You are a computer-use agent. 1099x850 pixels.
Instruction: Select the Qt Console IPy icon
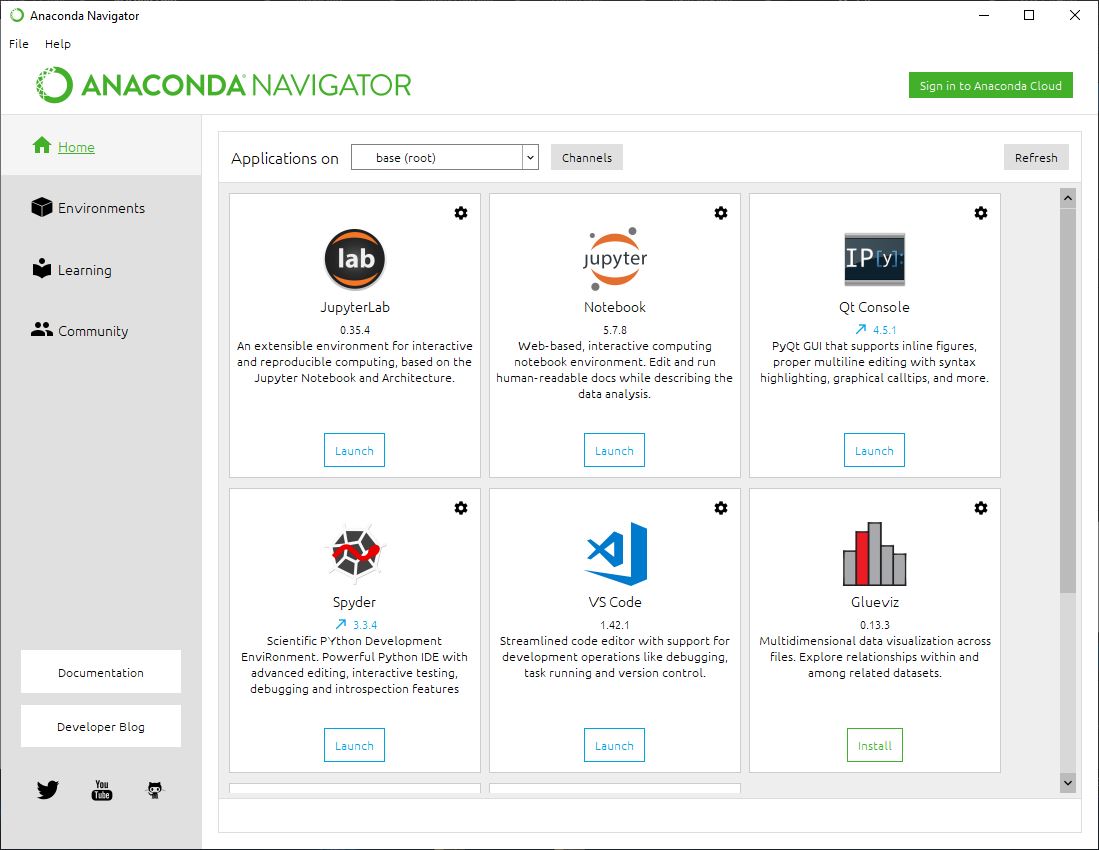coord(874,258)
